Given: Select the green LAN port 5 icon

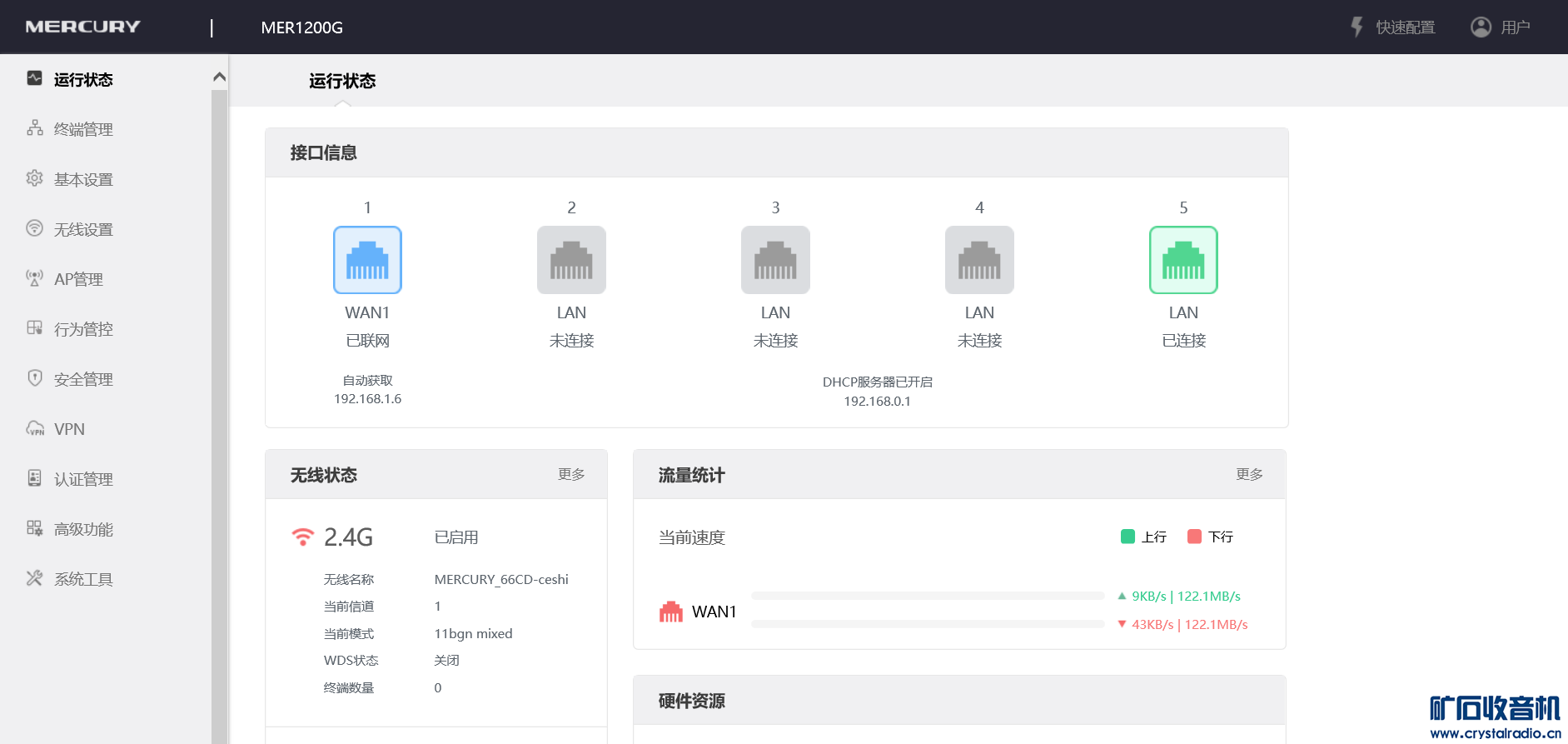Looking at the screenshot, I should click(1183, 260).
